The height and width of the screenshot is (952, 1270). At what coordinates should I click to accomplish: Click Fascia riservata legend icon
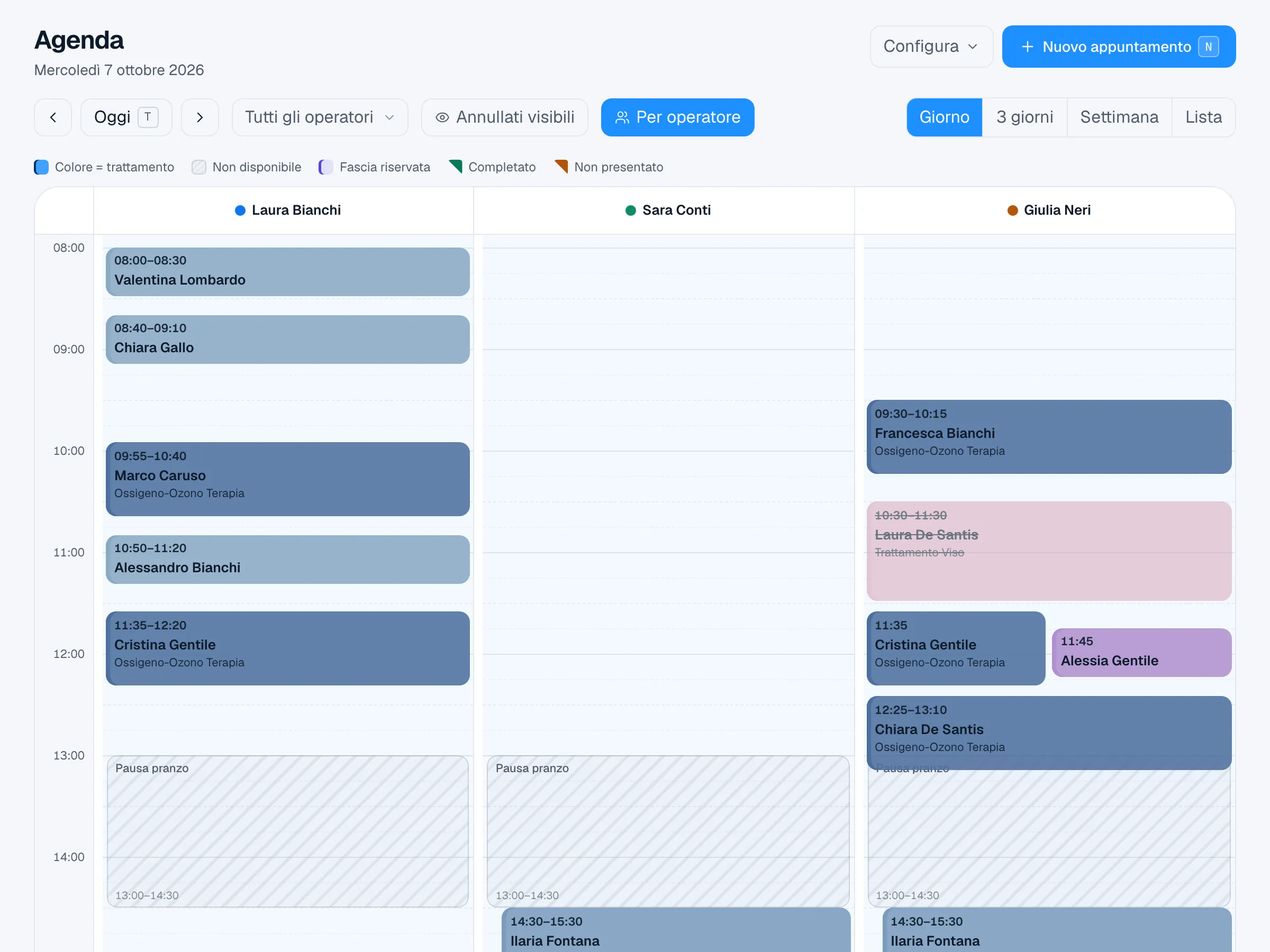click(325, 167)
